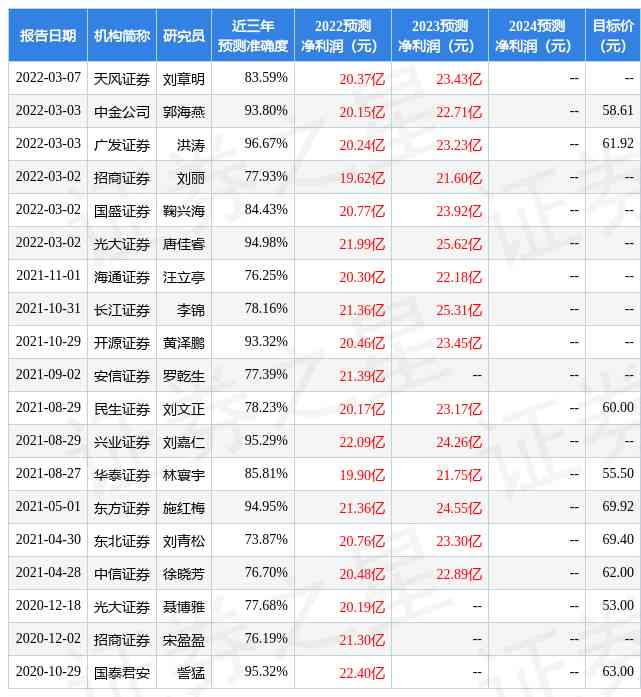Click 2023 forecast 25.31亿

459,310
